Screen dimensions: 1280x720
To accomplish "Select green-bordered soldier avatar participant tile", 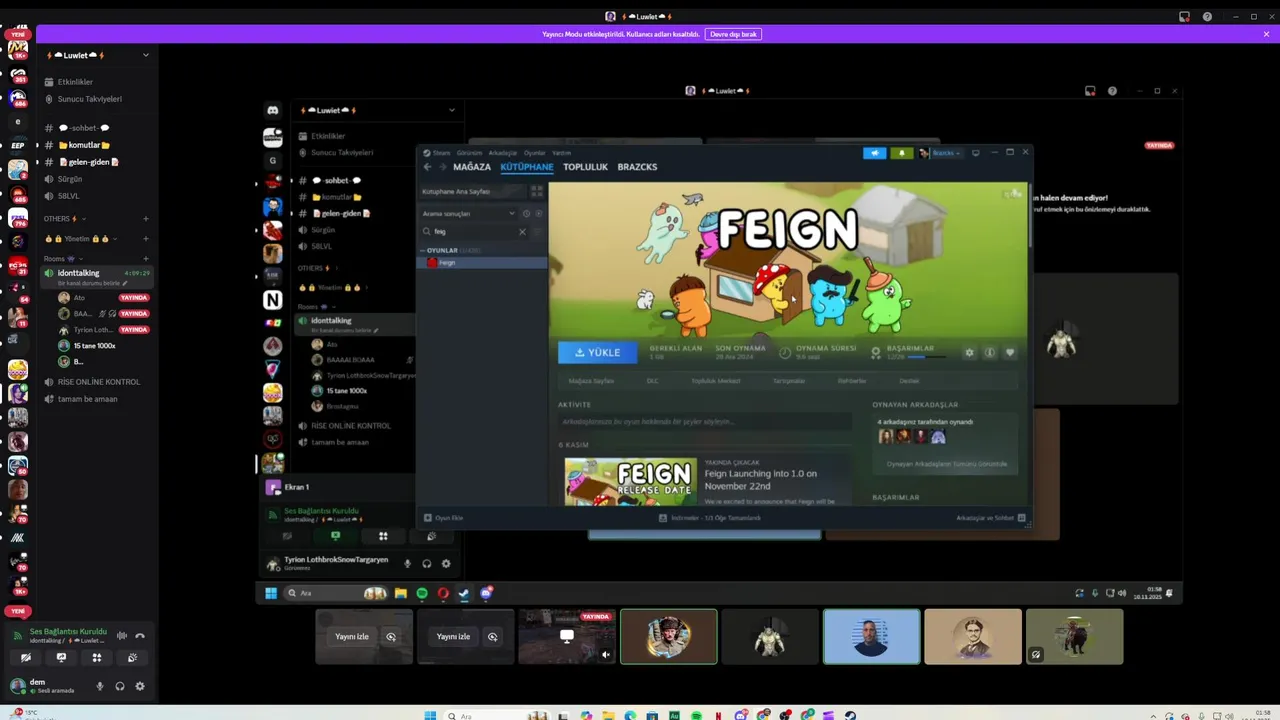I will (669, 636).
